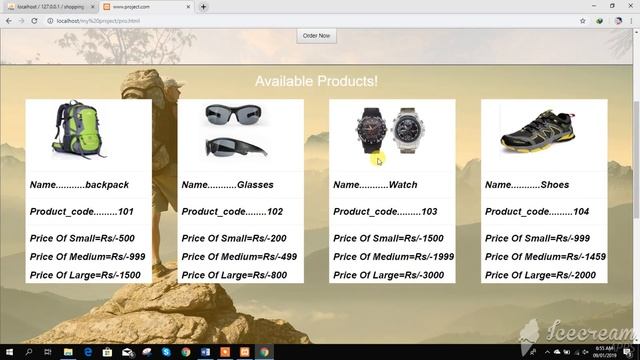Open volume control in system tray

tap(586, 352)
